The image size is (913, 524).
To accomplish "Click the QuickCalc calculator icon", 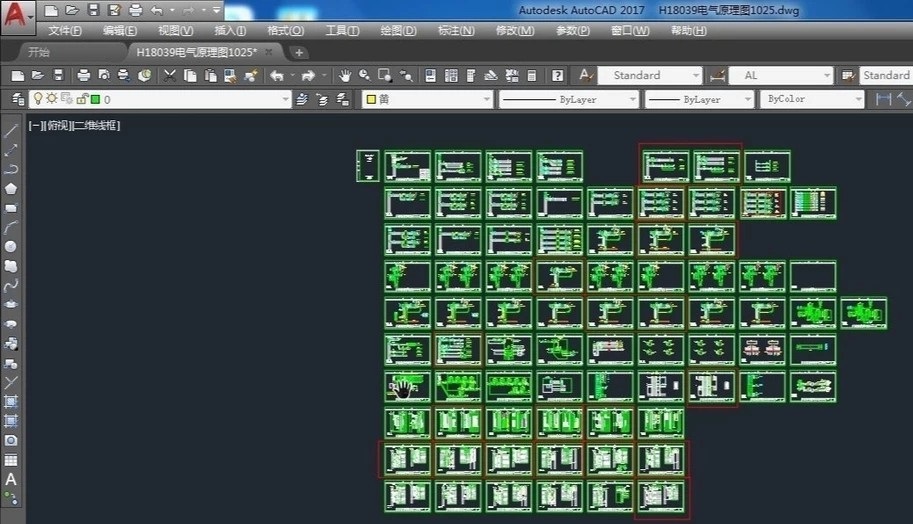I will (x=532, y=75).
